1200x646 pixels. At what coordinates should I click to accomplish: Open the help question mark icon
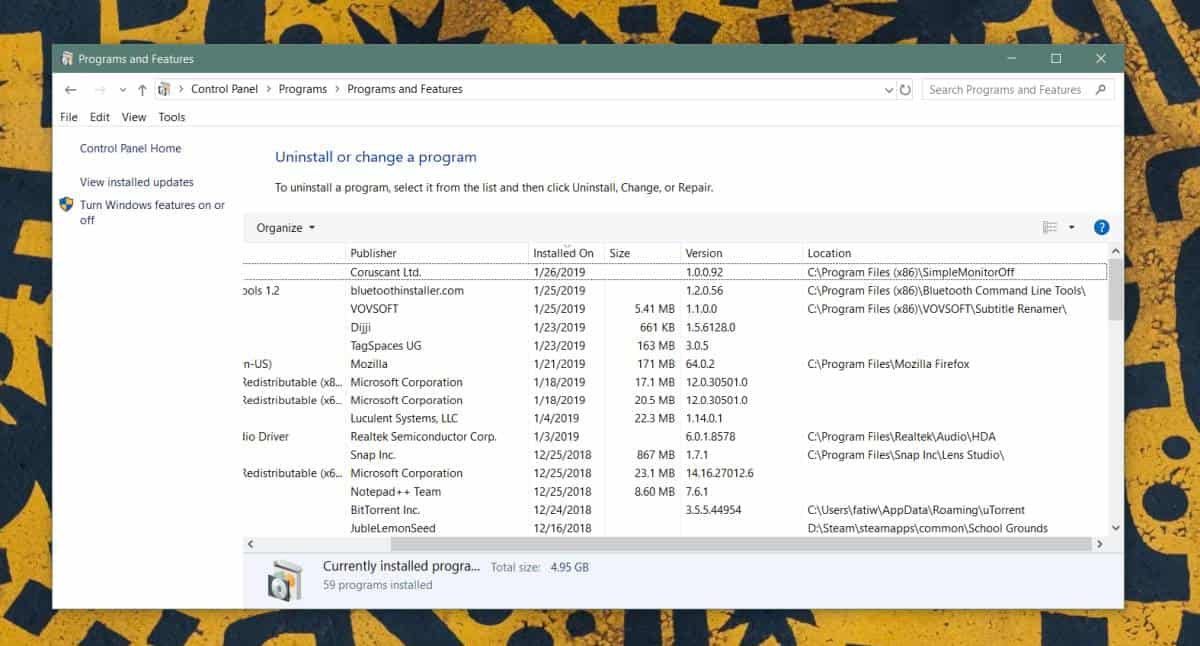(x=1102, y=228)
